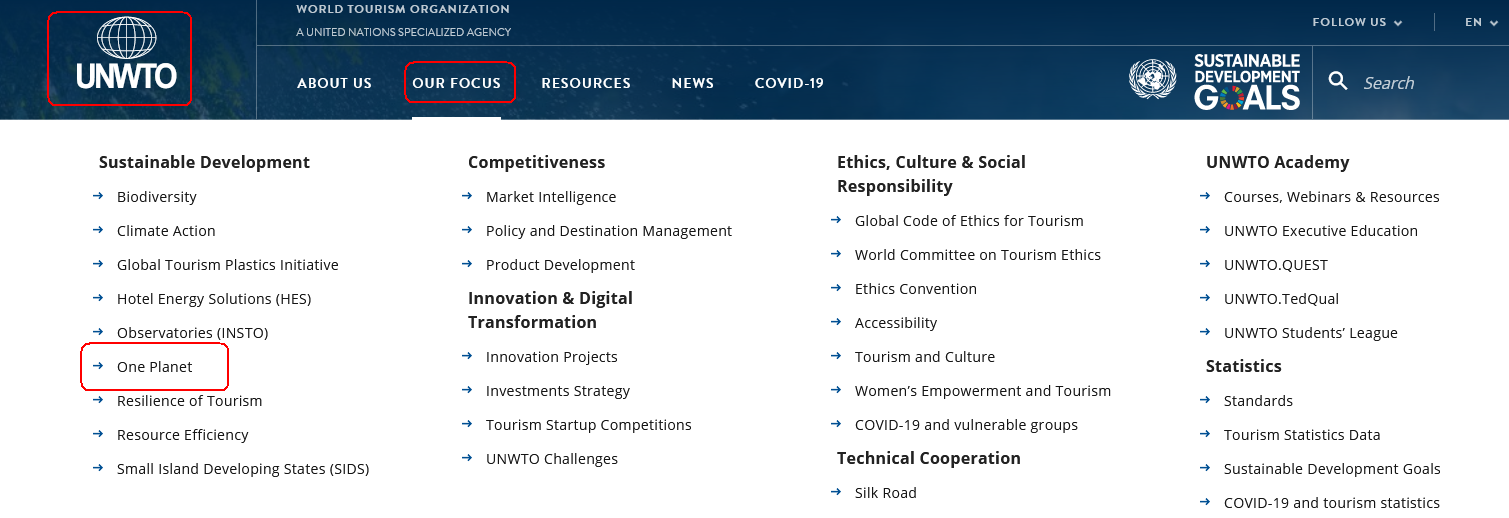Image resolution: width=1509 pixels, height=518 pixels.
Task: Open World Committee on Tourism Ethics
Action: pos(978,255)
